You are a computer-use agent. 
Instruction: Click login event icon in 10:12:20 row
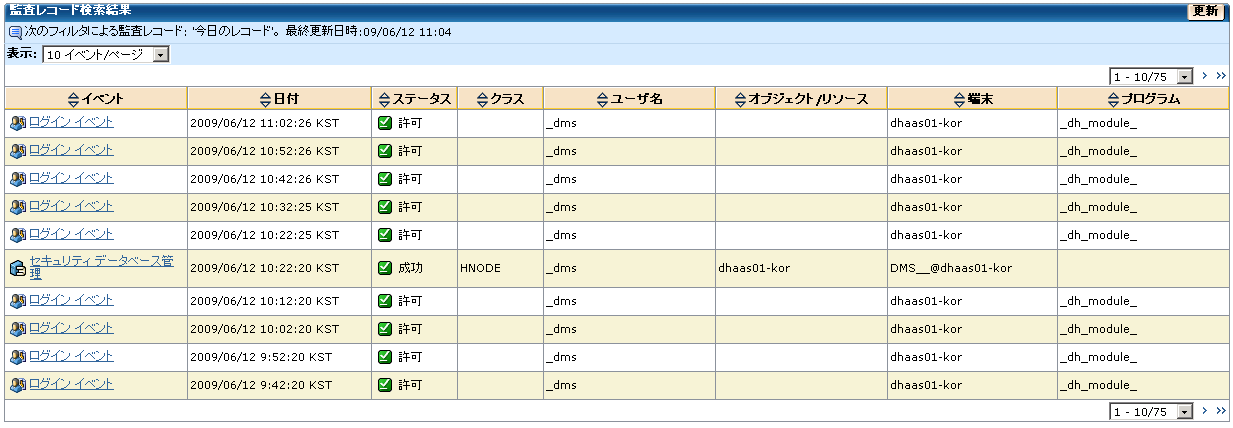click(18, 301)
